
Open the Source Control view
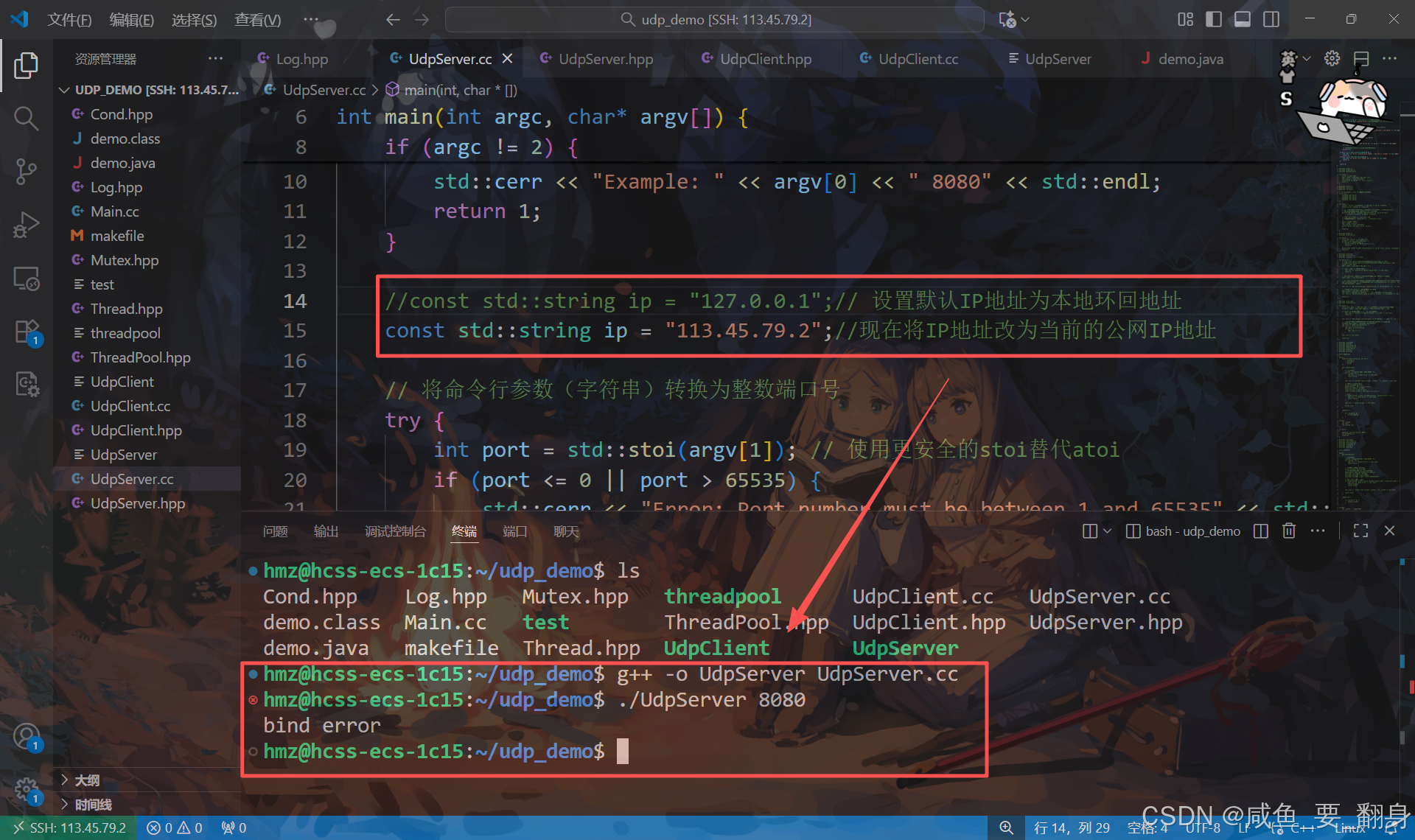(x=26, y=172)
